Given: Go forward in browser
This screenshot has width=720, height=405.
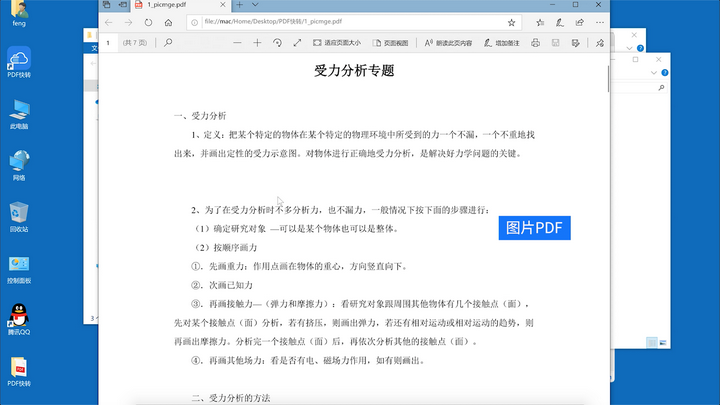Looking at the screenshot, I should pyautogui.click(x=129, y=22).
